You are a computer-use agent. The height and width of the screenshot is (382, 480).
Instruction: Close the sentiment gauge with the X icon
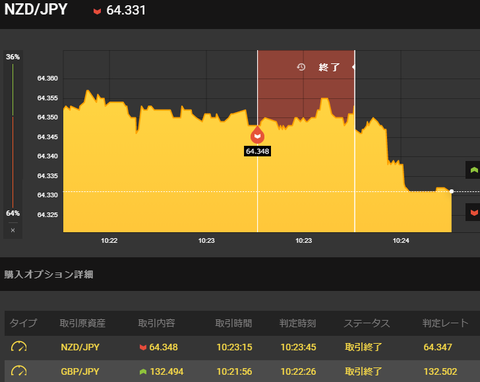click(13, 230)
